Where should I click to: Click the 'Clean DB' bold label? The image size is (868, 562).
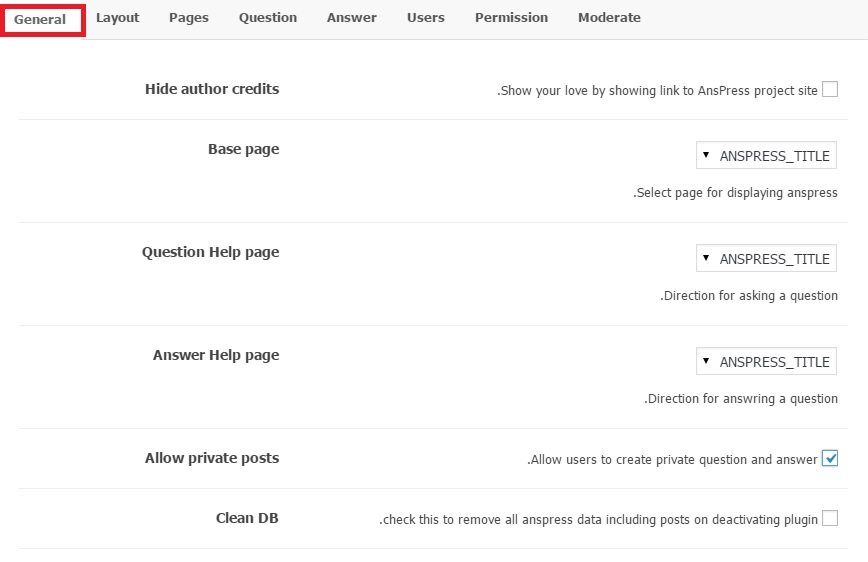[247, 518]
